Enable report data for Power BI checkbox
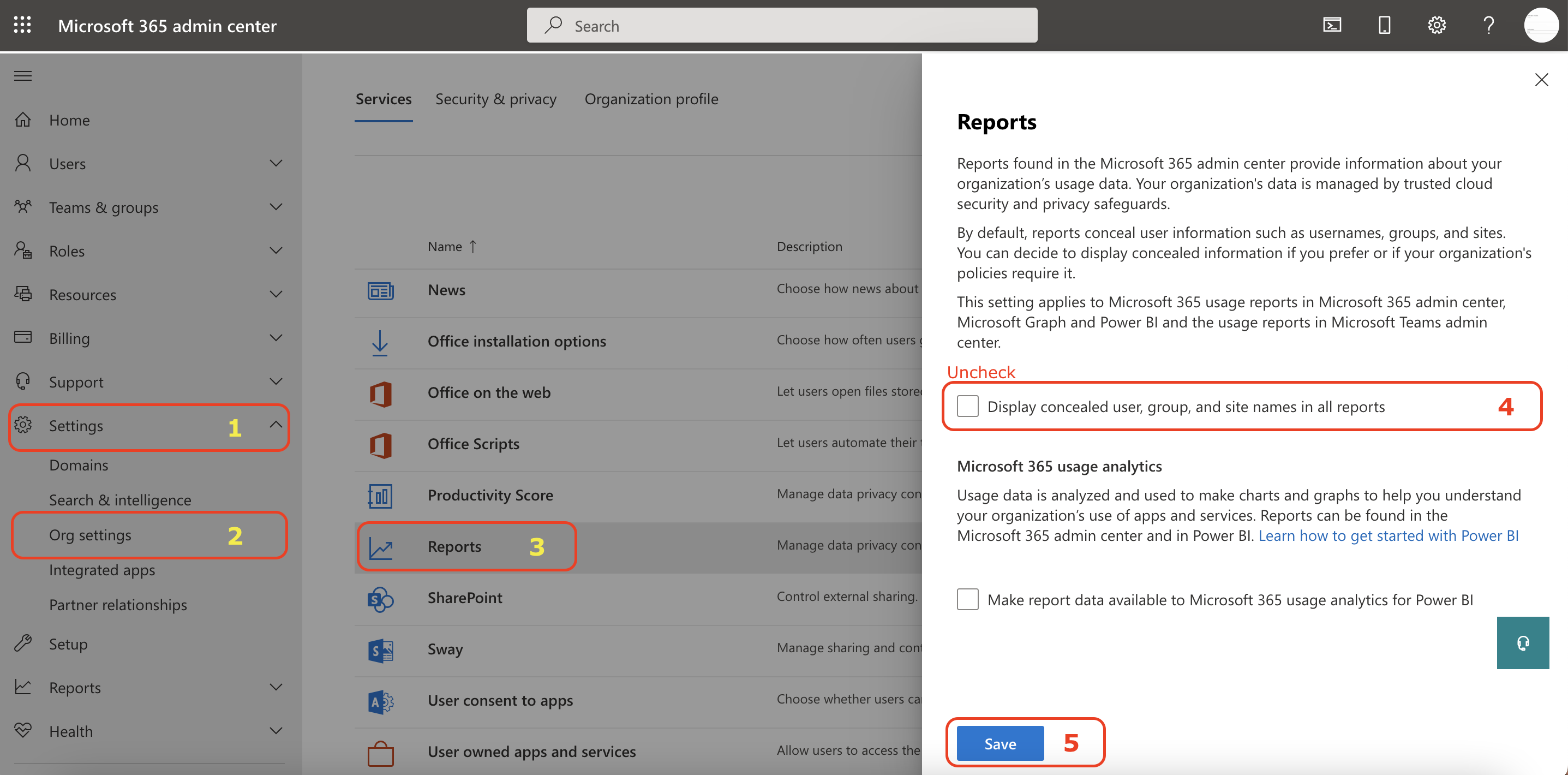This screenshot has width=1568, height=775. coord(967,599)
